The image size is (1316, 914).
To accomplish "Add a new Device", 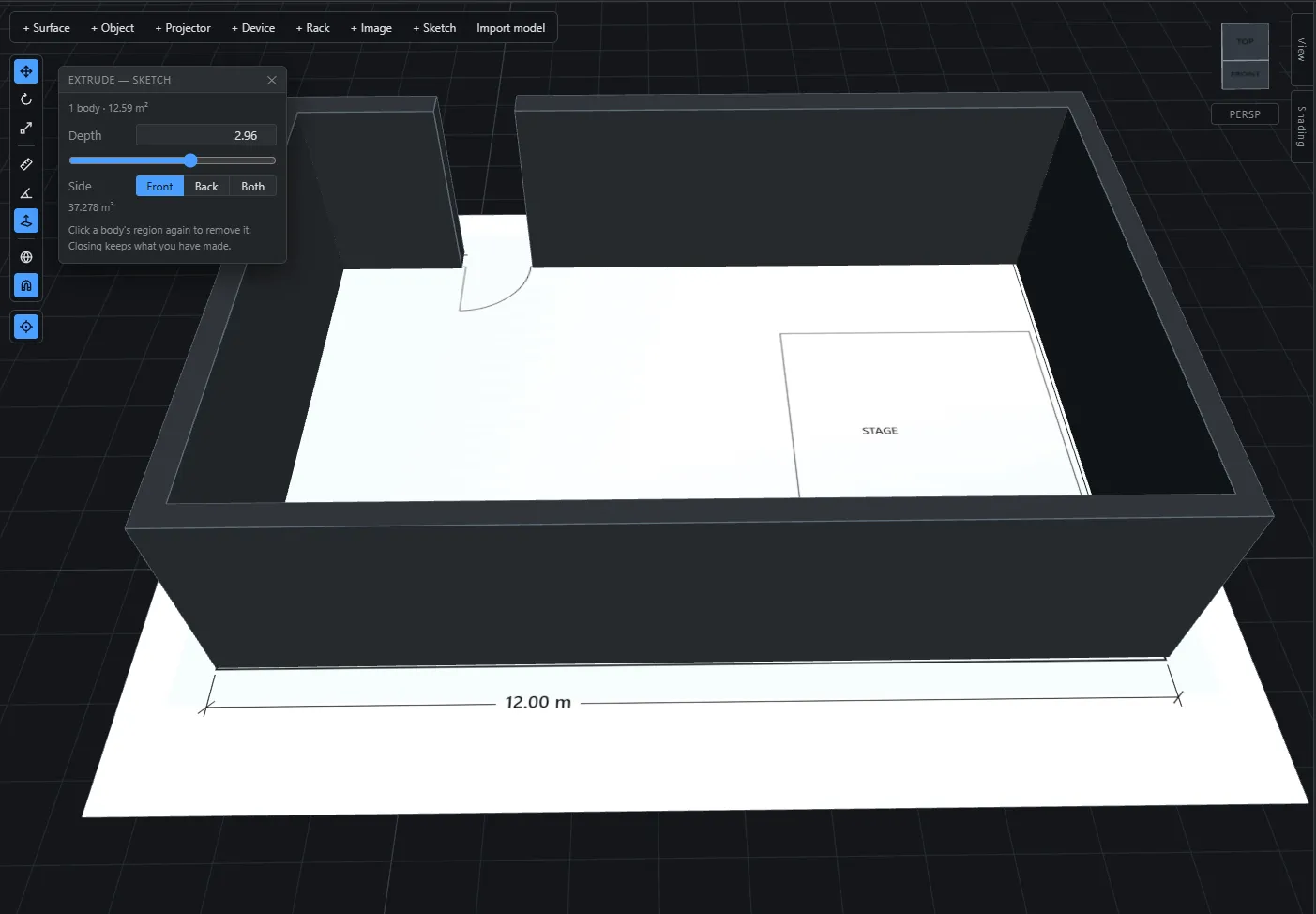I will [x=253, y=28].
